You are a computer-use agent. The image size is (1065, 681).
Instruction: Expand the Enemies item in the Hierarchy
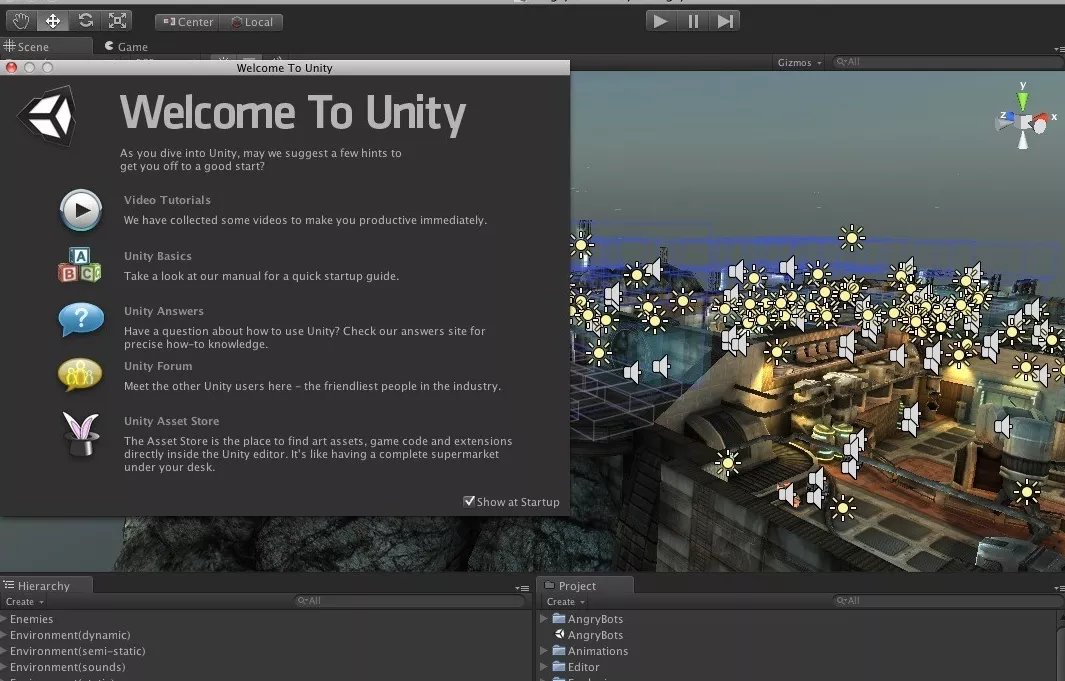coord(6,619)
